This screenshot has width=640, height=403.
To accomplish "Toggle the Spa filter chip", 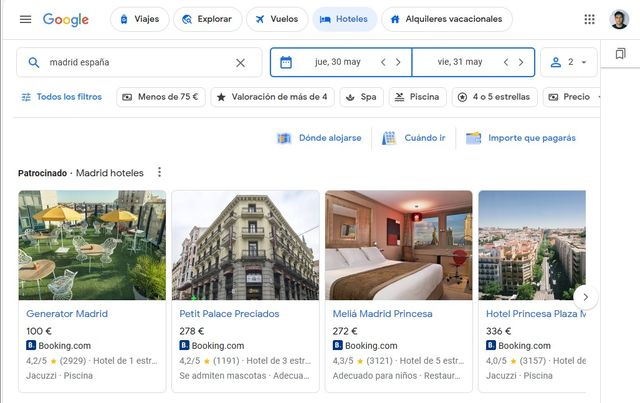I will (361, 97).
